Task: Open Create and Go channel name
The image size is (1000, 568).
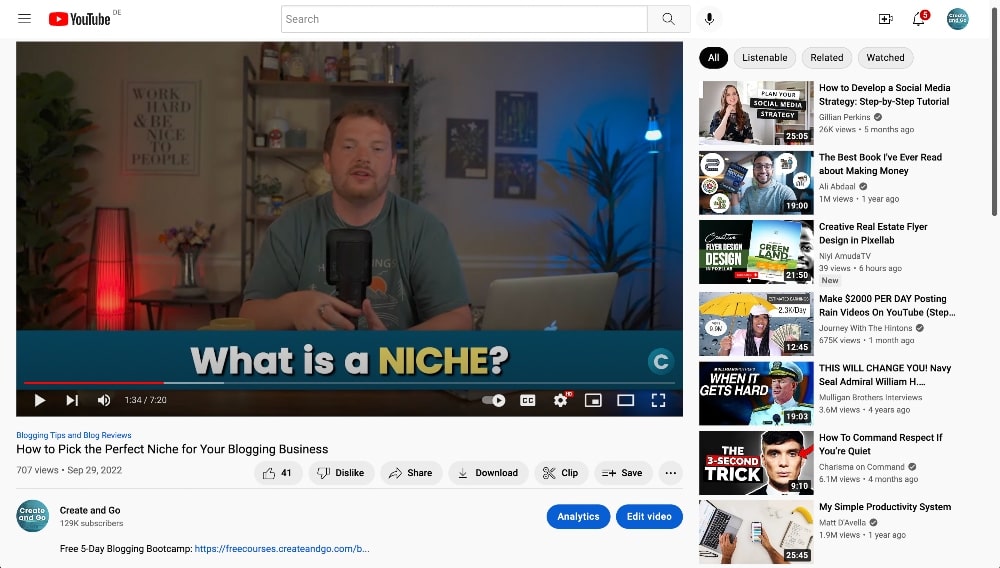Action: 90,510
